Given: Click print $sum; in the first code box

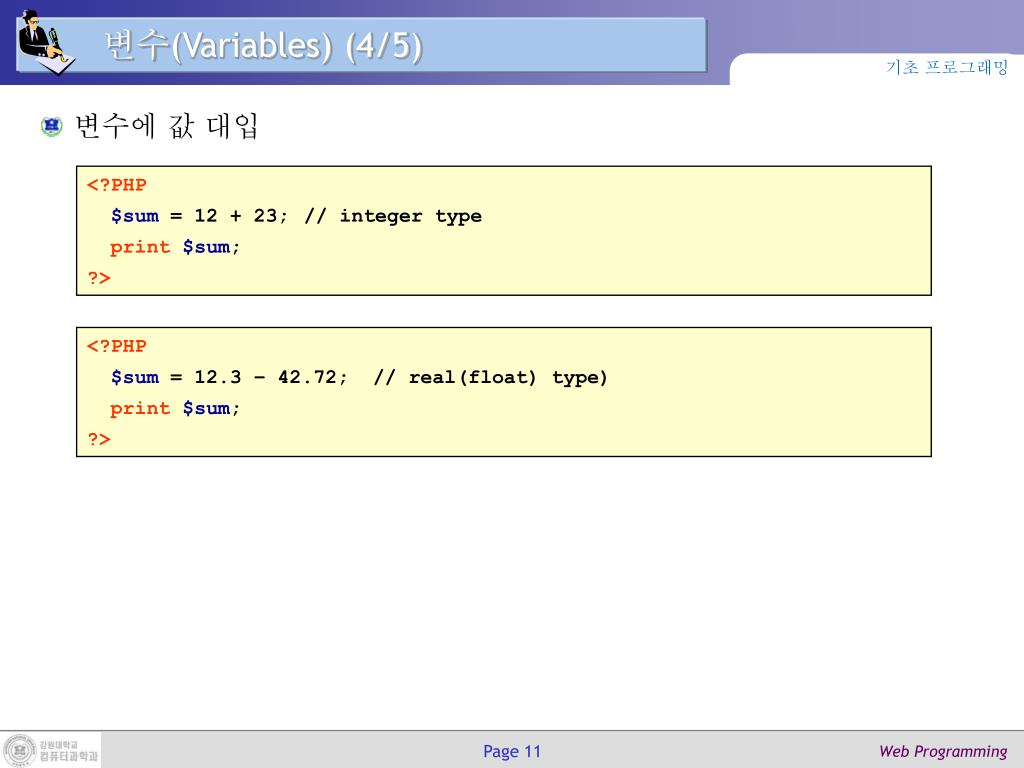Looking at the screenshot, I should coord(175,248).
